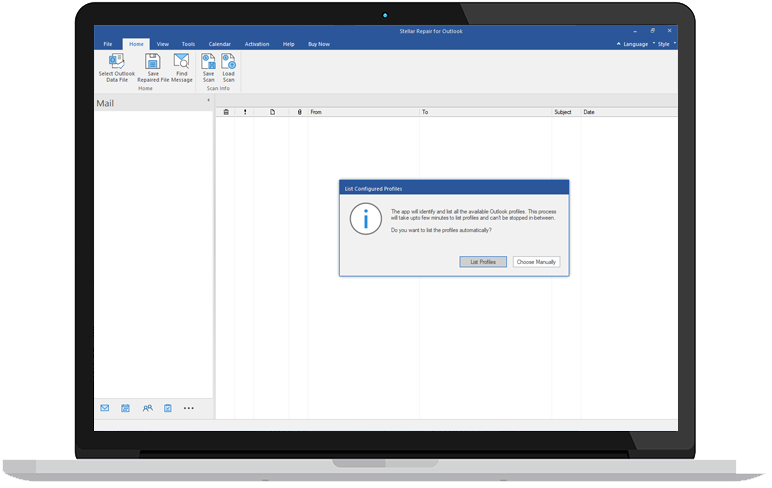Switch to the View tab
This screenshot has height=488, width=772.
(x=162, y=44)
